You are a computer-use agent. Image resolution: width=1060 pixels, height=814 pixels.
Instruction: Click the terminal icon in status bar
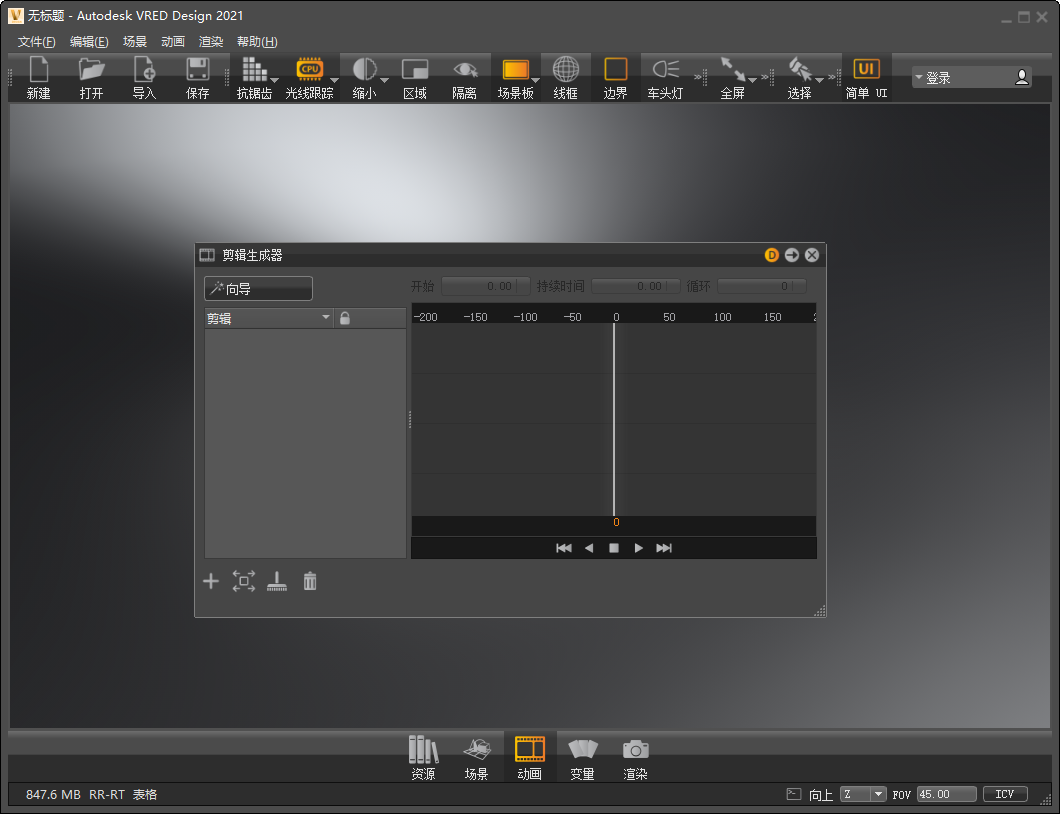(794, 794)
